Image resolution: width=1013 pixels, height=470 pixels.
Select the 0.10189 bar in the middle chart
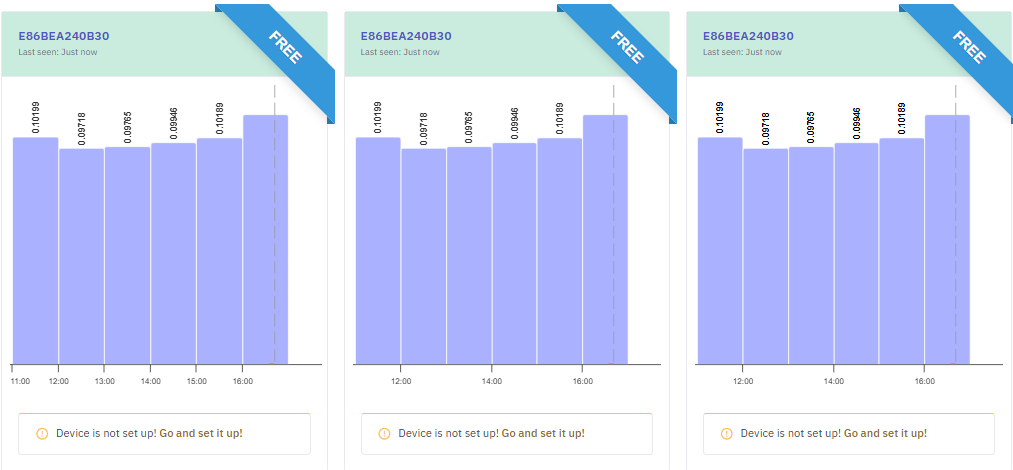coord(560,250)
